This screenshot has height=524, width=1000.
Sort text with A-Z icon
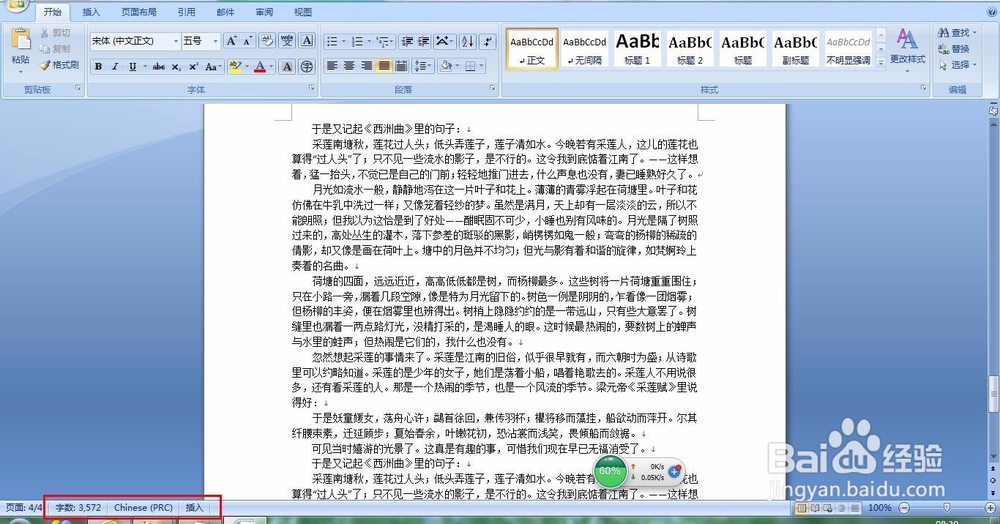pyautogui.click(x=467, y=41)
